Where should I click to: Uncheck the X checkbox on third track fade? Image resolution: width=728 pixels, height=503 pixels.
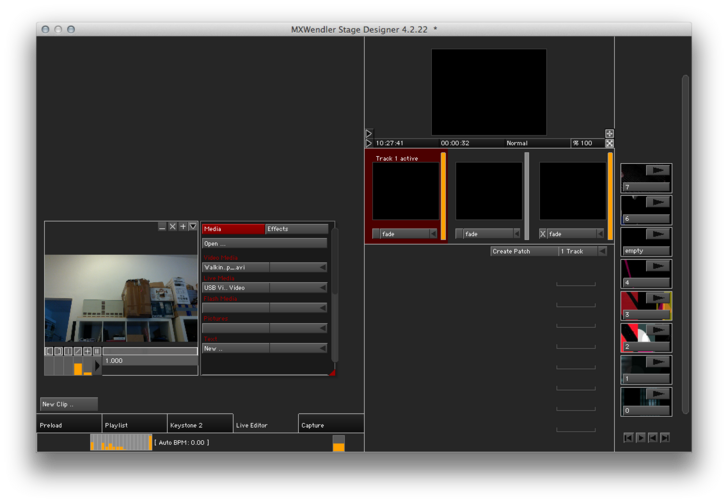[542, 234]
